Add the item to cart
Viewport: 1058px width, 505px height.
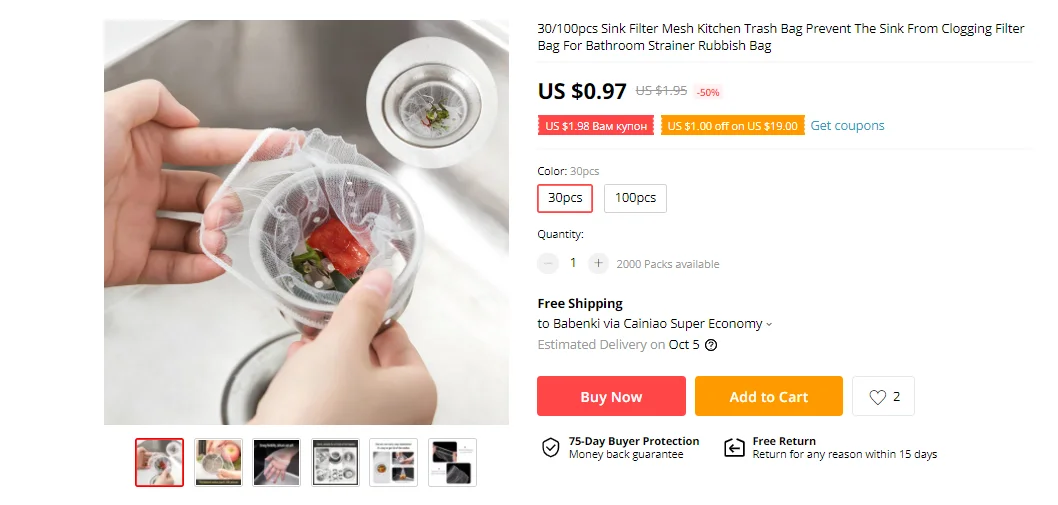coord(768,396)
